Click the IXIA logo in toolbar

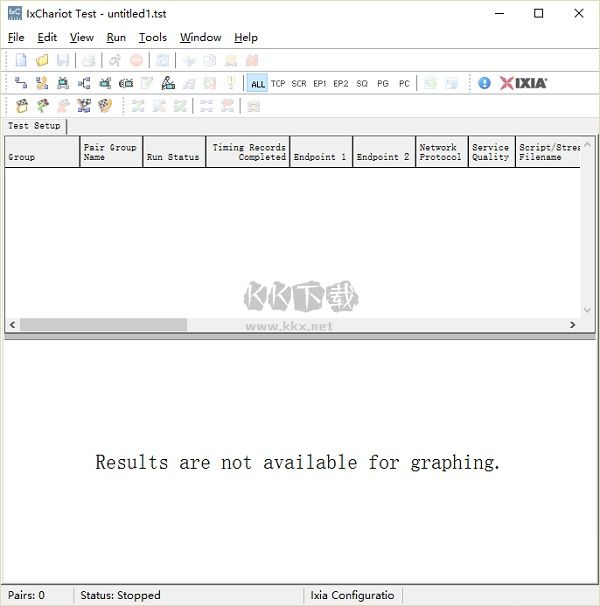pyautogui.click(x=523, y=83)
